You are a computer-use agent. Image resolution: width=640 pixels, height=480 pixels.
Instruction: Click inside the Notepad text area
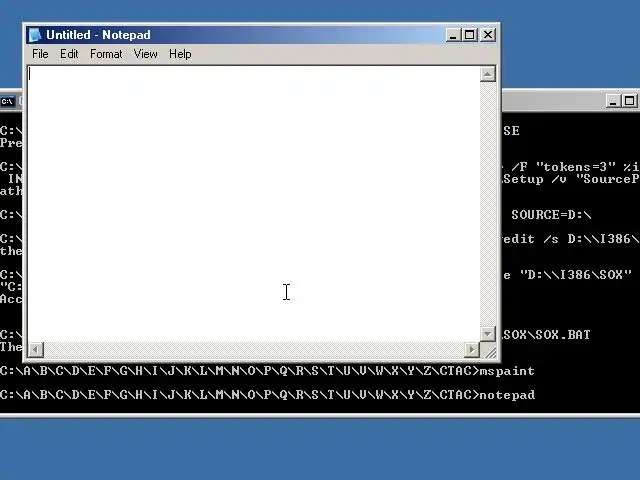[x=254, y=204]
